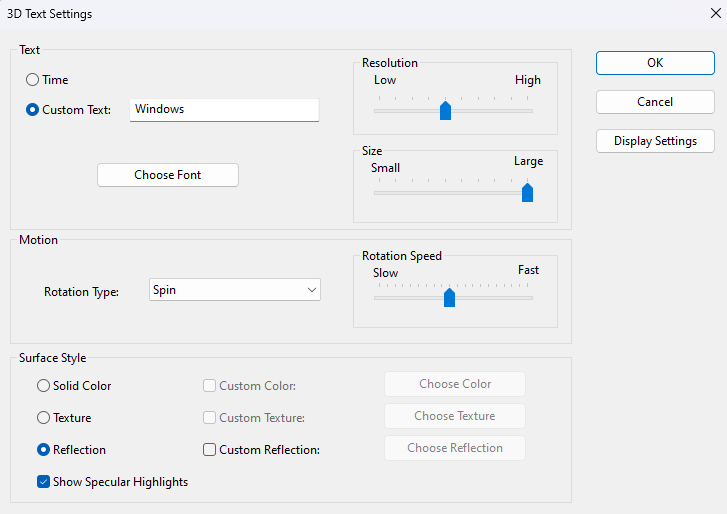Click the Size slider handle at Large
This screenshot has width=727, height=514.
(x=527, y=192)
